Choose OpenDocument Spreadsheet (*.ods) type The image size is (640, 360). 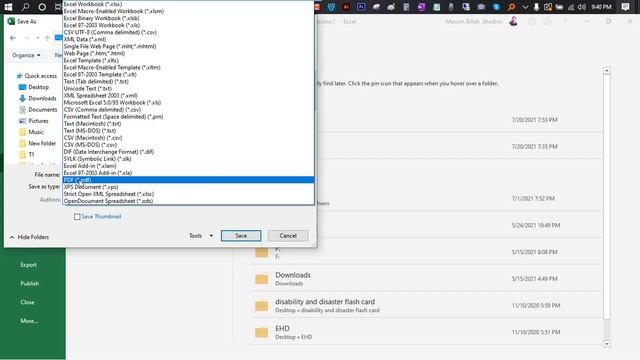[x=188, y=201]
